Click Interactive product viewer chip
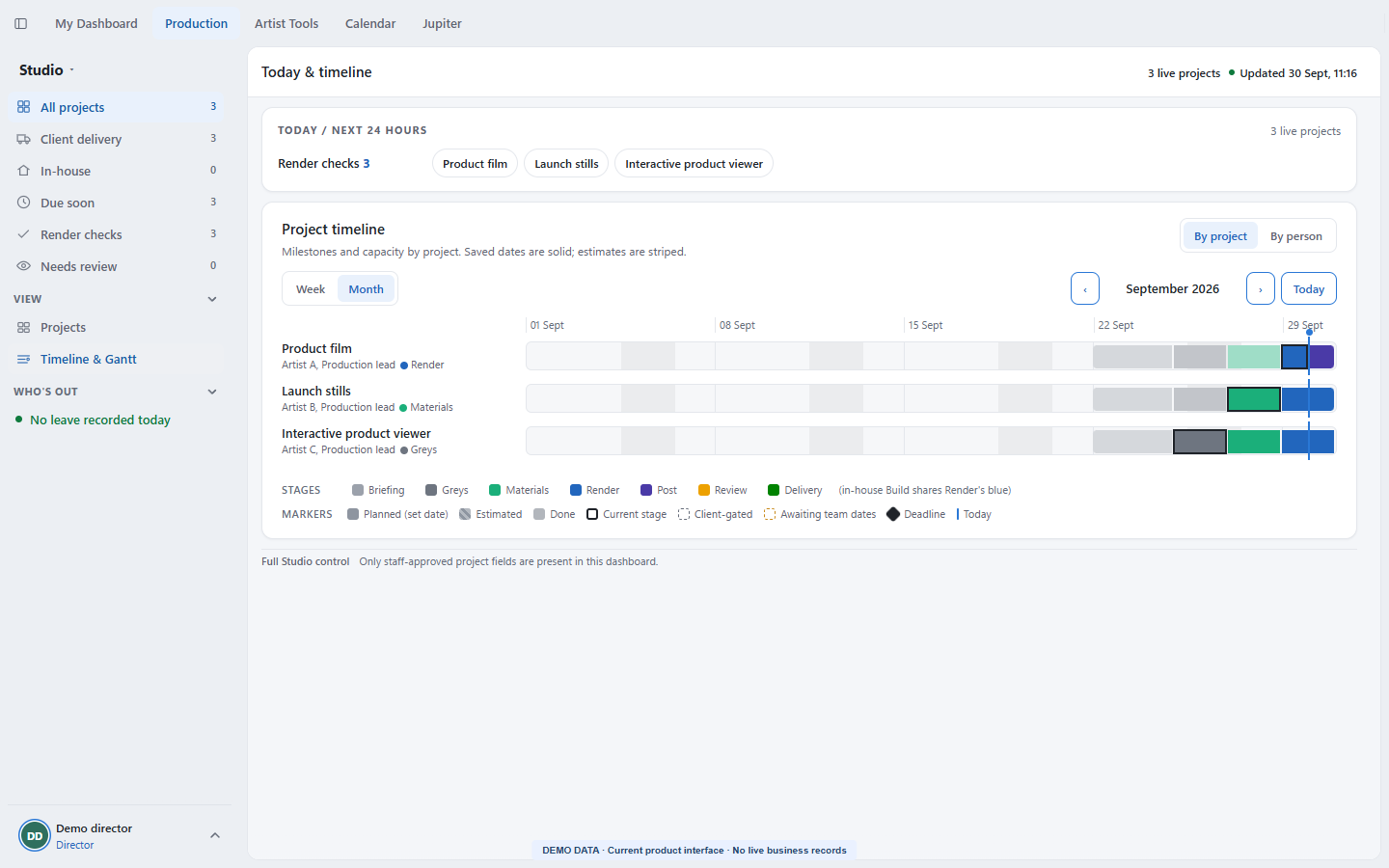The width and height of the screenshot is (1389, 868). point(694,164)
